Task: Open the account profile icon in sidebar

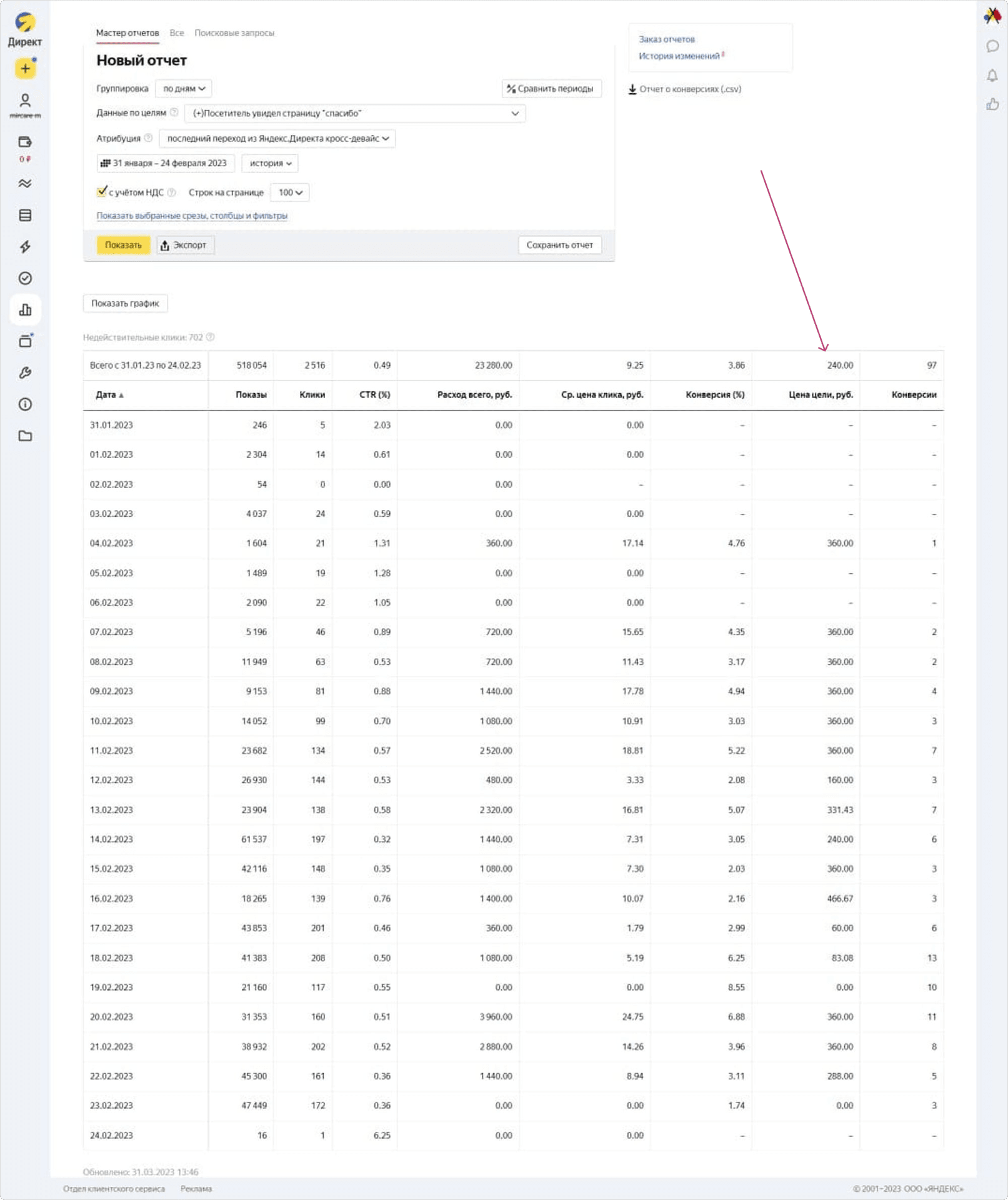Action: (x=25, y=101)
